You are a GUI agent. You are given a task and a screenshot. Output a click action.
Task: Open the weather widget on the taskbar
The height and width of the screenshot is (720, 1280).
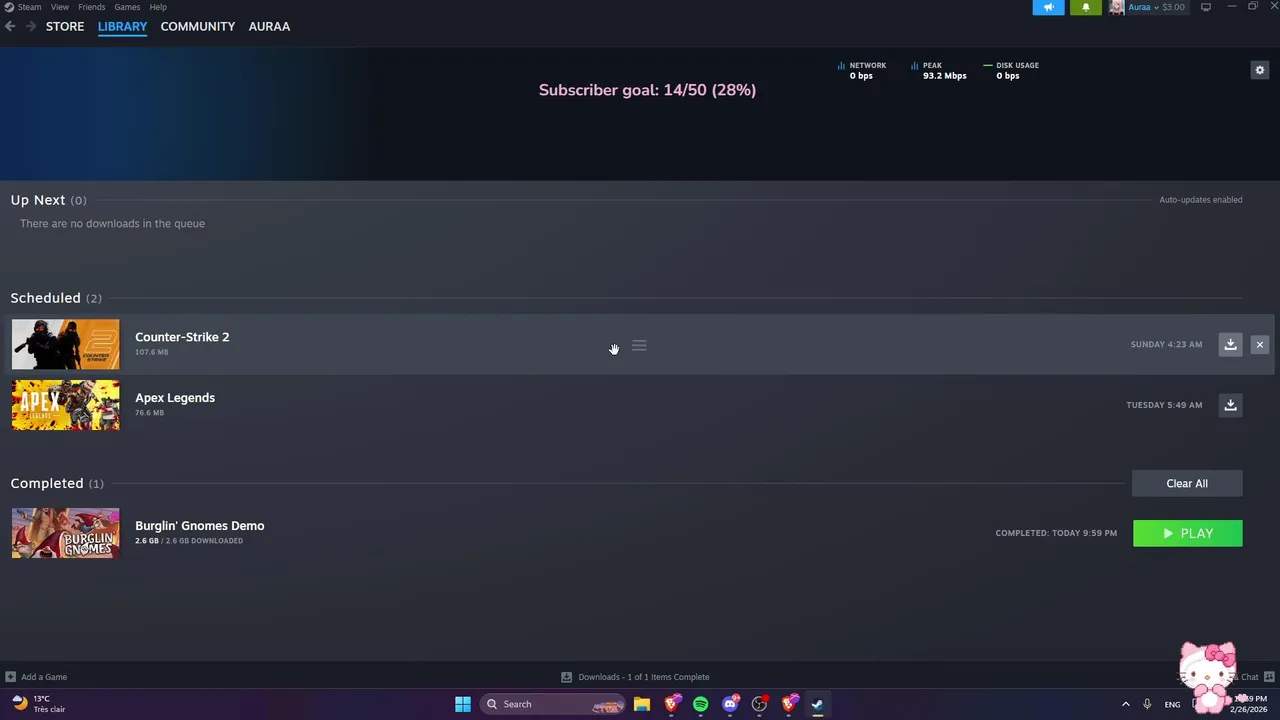38,704
